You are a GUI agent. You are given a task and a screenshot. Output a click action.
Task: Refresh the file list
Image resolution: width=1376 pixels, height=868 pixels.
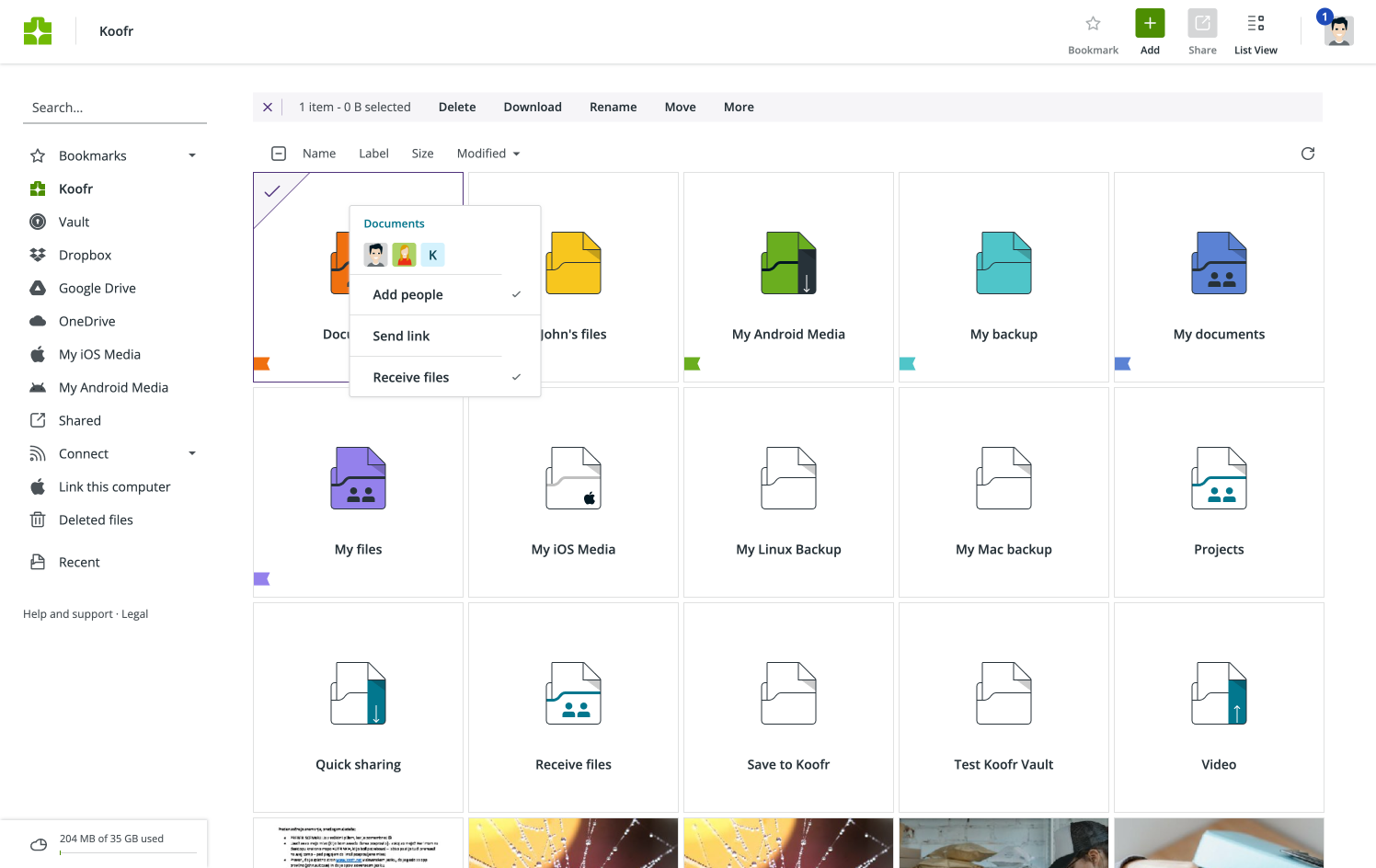click(1308, 154)
